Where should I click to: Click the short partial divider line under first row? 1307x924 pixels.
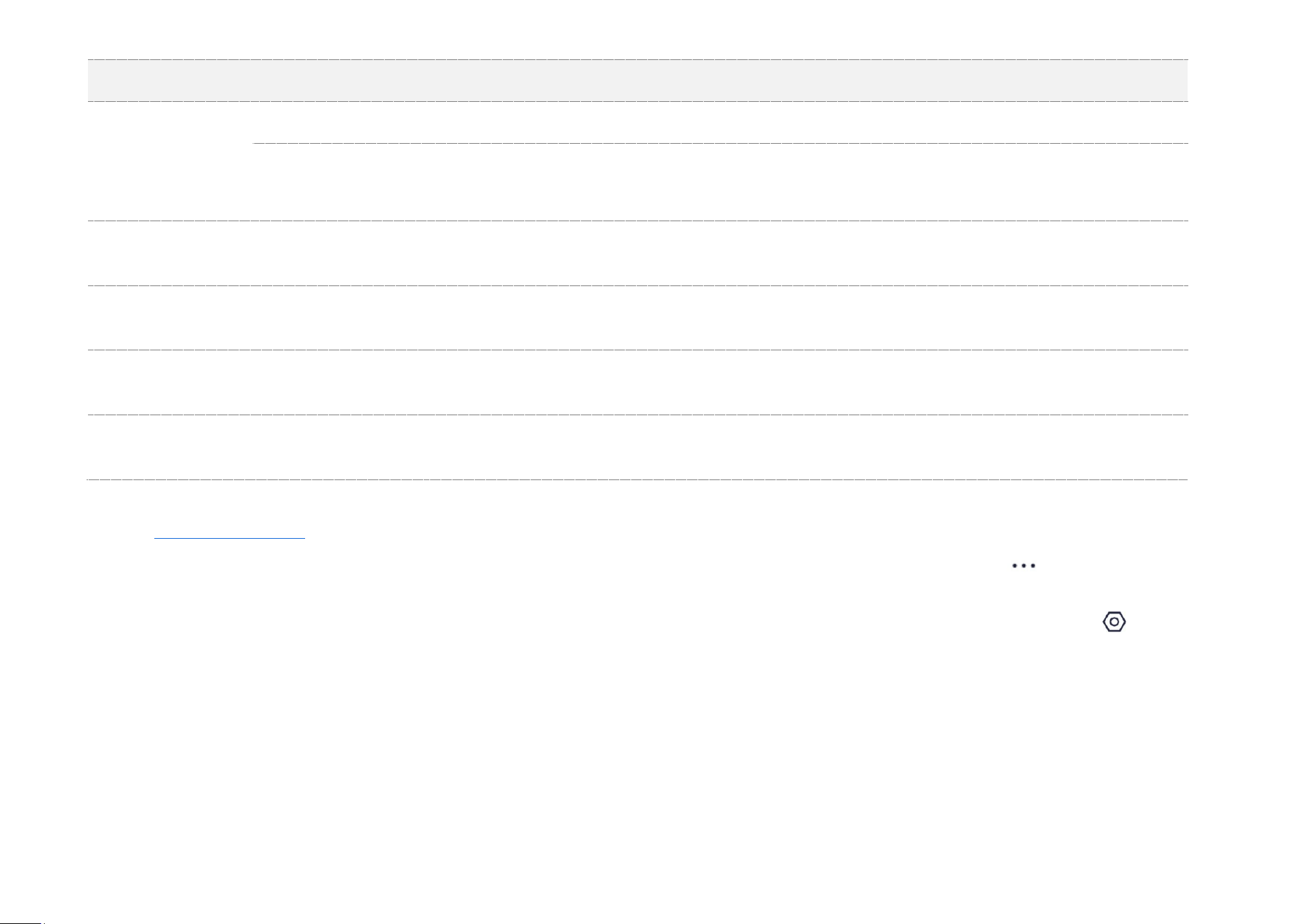pyautogui.click(x=720, y=142)
